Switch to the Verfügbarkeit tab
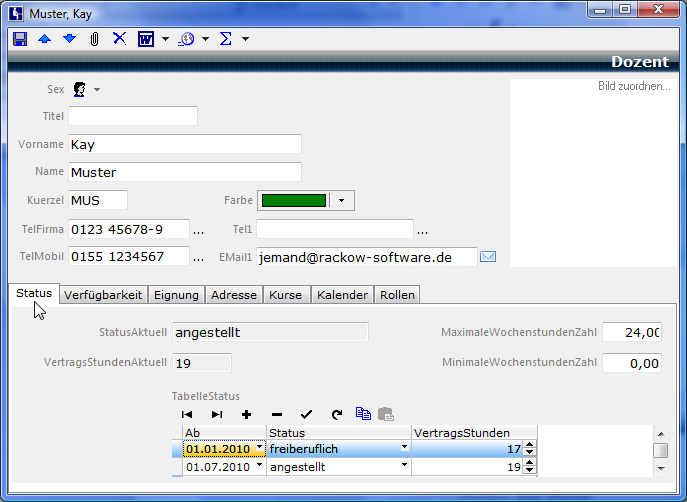The image size is (687, 502). tap(103, 295)
